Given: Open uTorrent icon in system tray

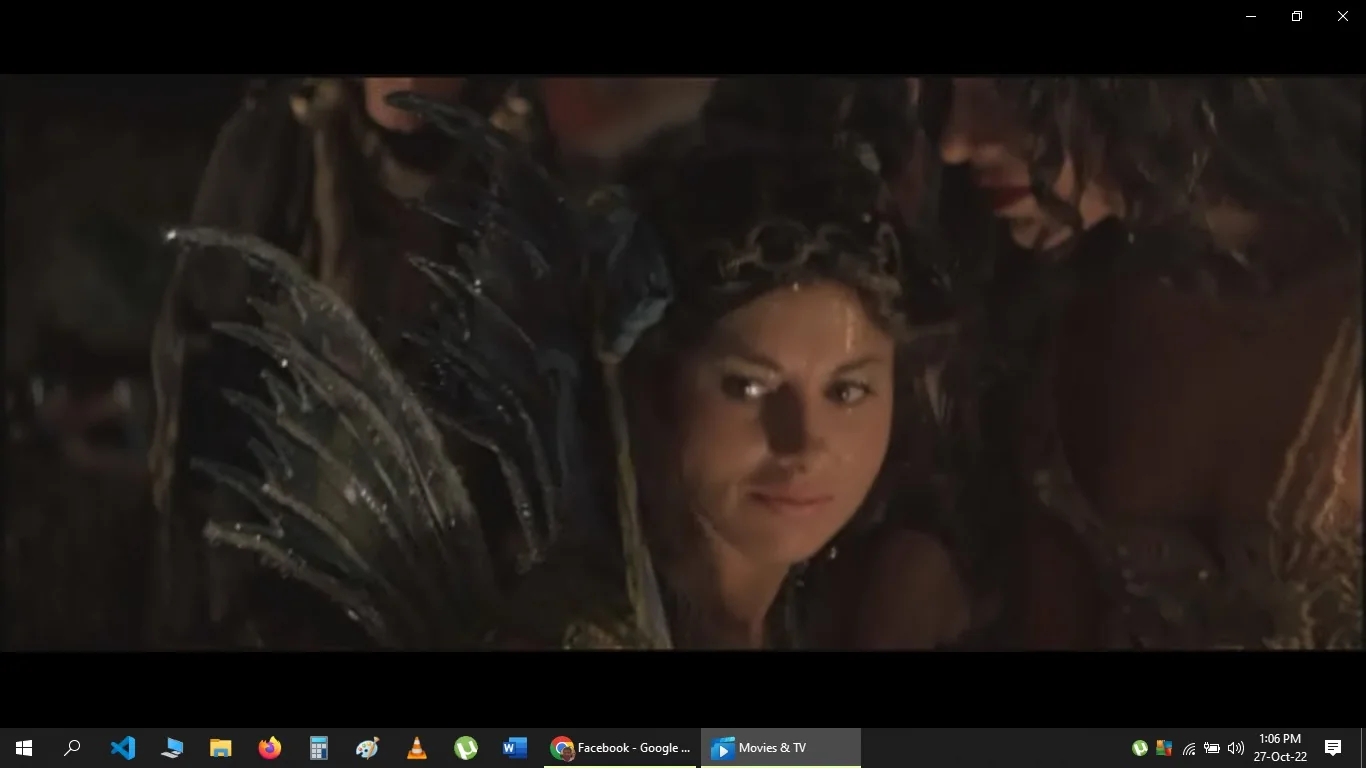Looking at the screenshot, I should pos(1139,748).
